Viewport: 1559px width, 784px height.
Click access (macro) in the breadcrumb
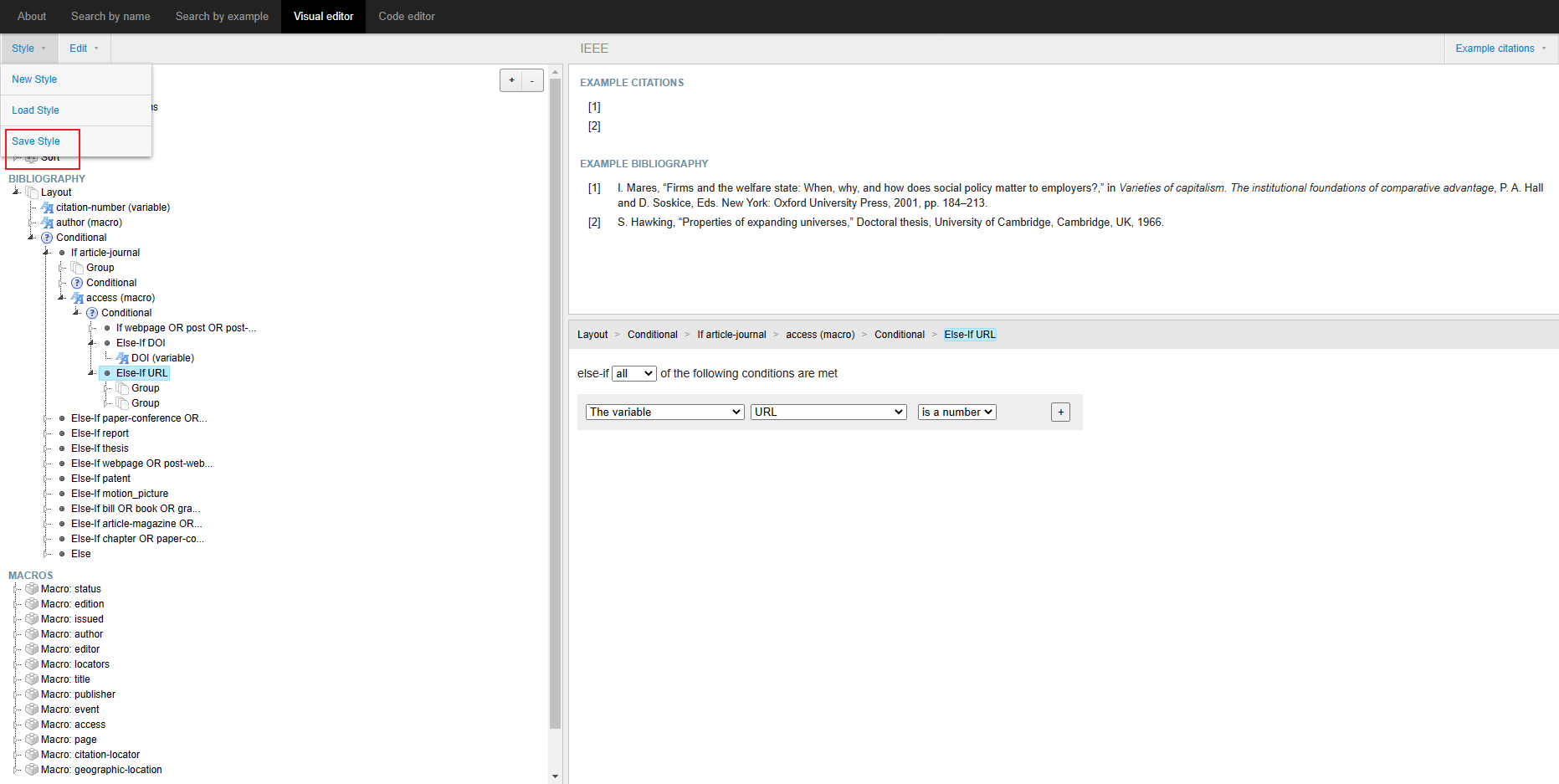point(820,335)
